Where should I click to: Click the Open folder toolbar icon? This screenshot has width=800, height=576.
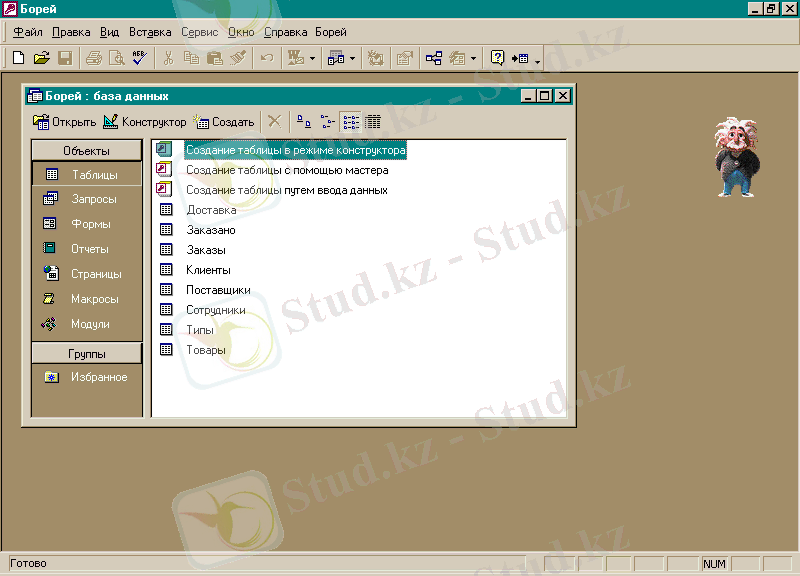(x=41, y=59)
